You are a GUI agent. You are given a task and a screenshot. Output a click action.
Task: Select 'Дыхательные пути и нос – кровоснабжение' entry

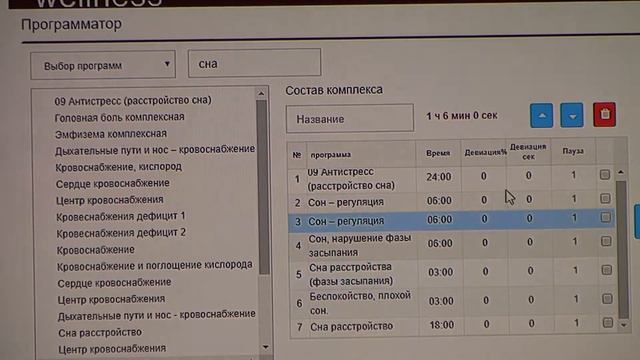click(155, 150)
